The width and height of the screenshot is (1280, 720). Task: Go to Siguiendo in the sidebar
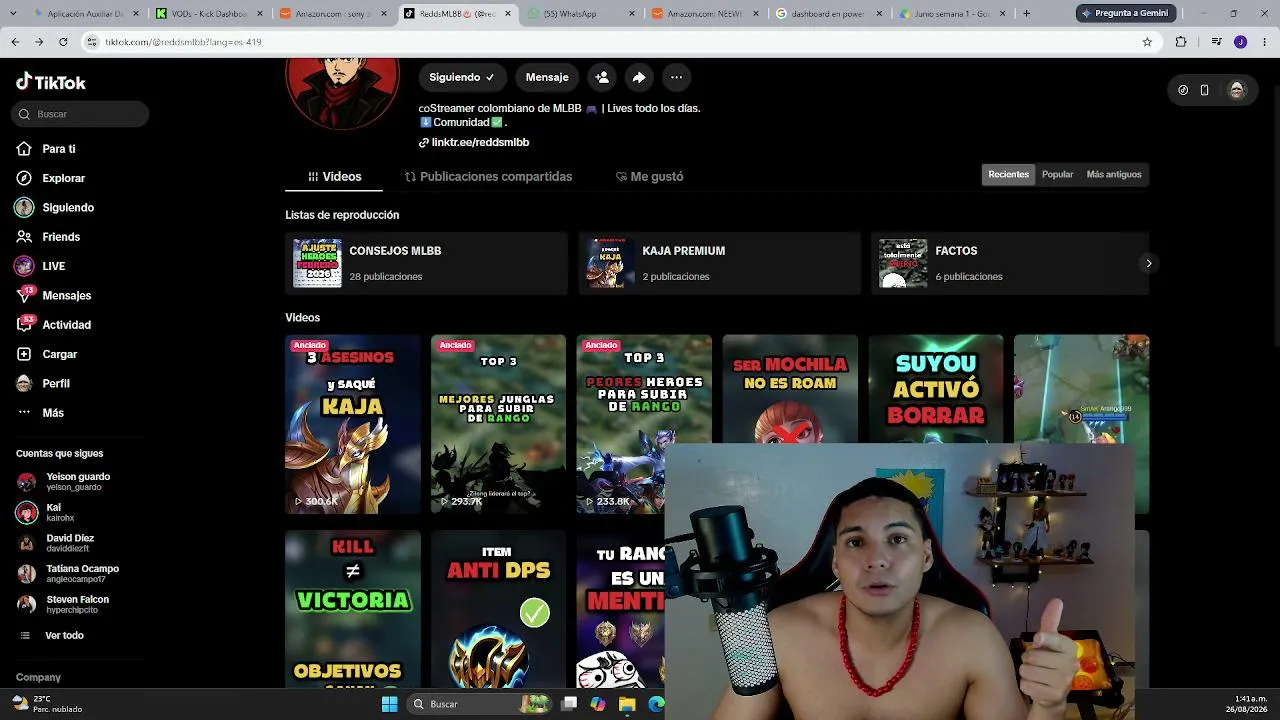[x=54, y=207]
